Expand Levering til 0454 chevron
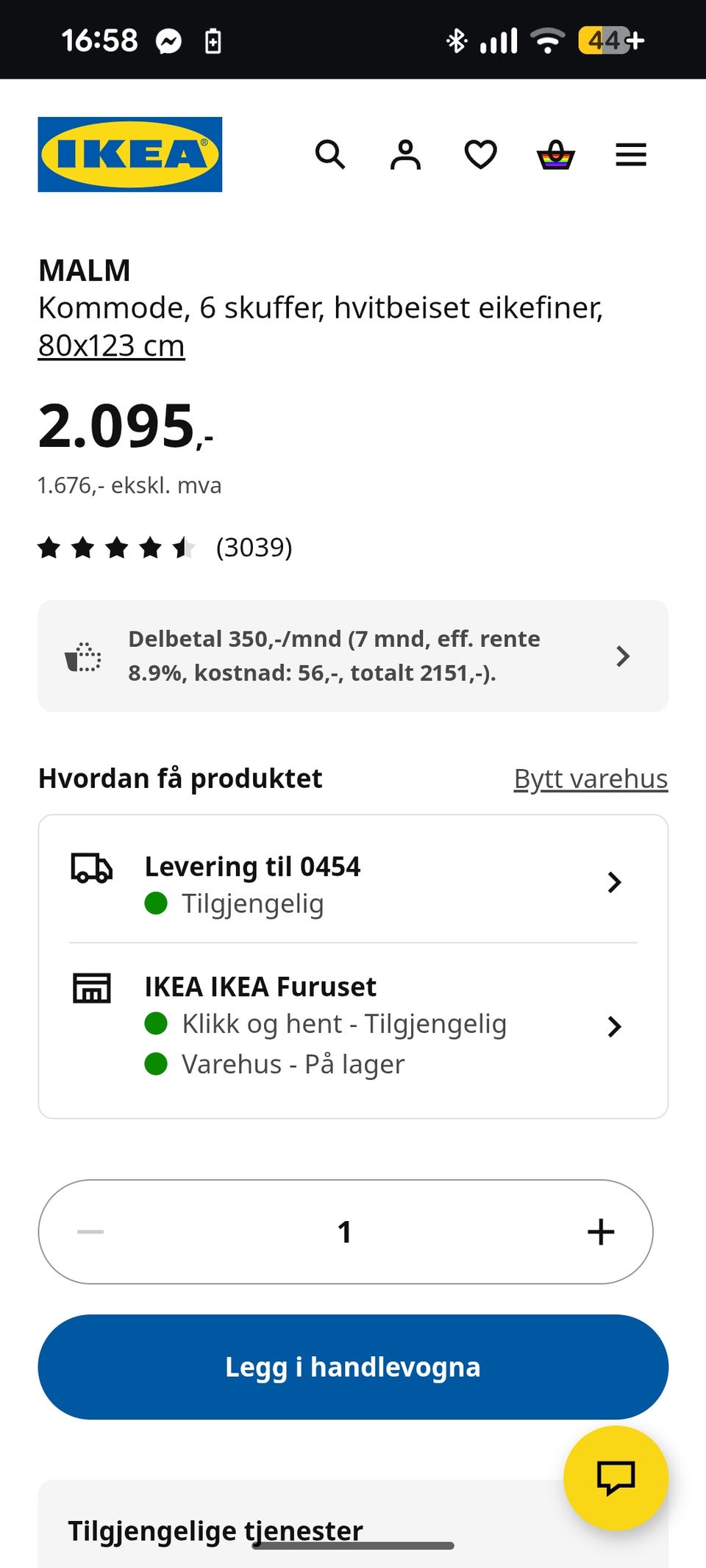Image resolution: width=706 pixels, height=1568 pixels. (x=614, y=882)
